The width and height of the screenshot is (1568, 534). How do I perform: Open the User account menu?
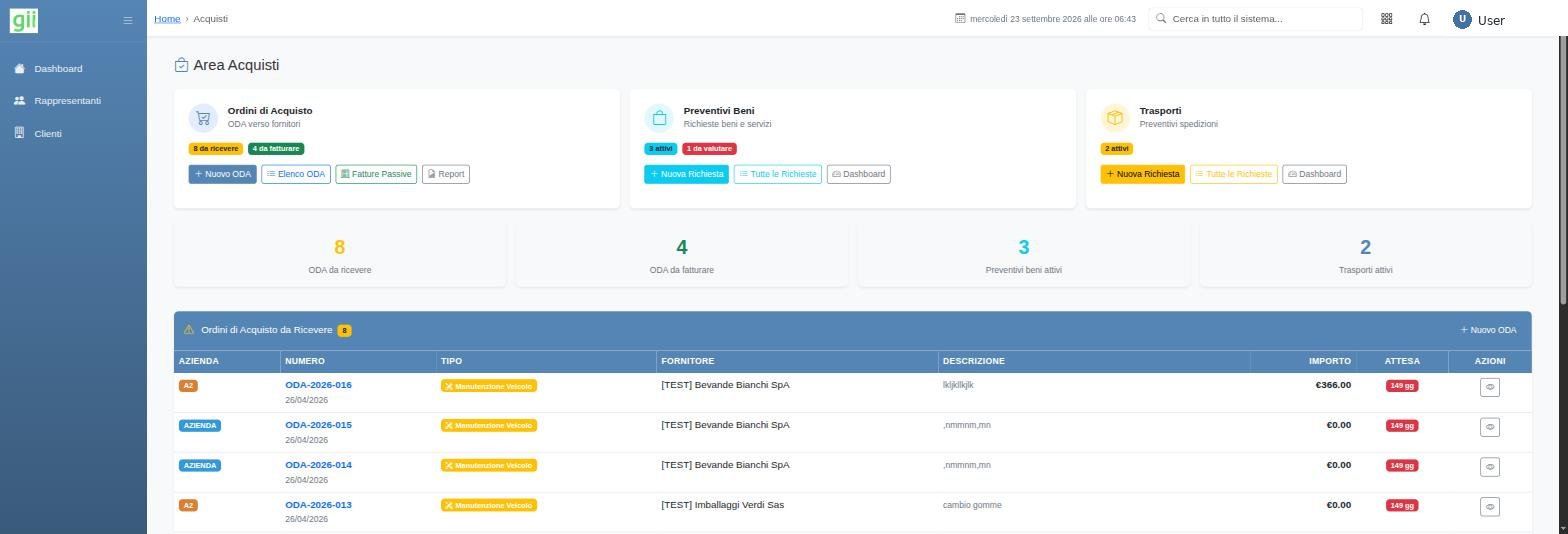click(1478, 19)
